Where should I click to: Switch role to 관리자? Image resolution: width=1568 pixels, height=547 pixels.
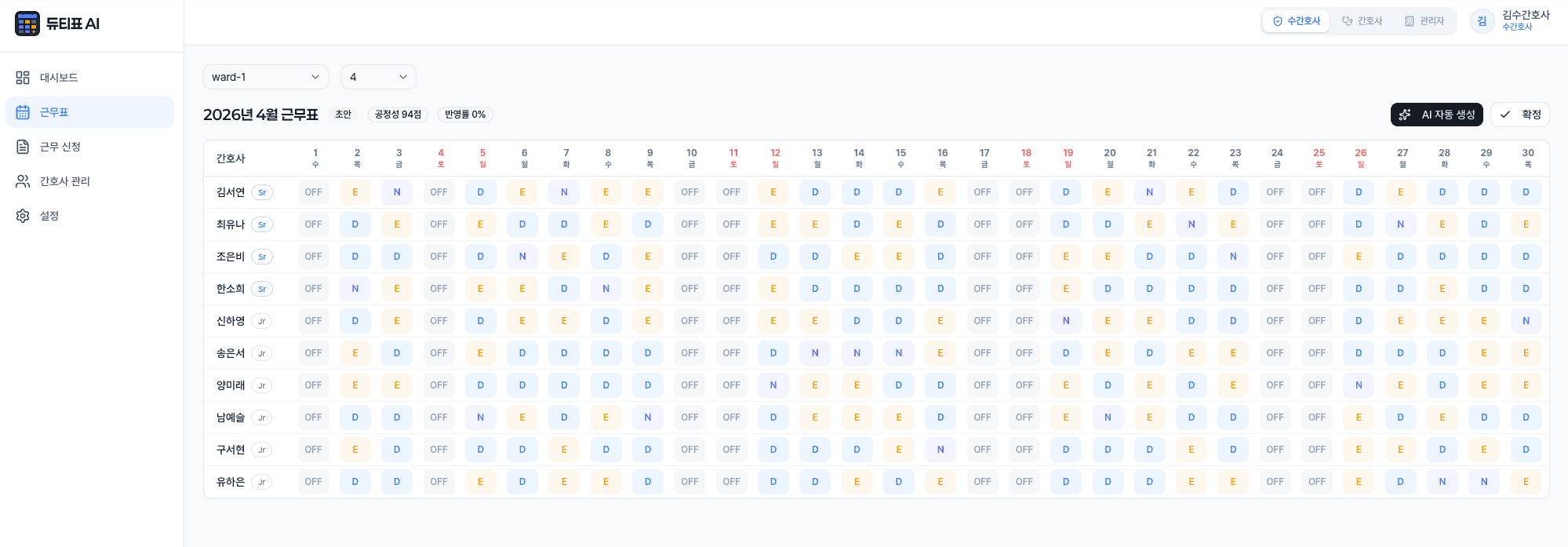[1424, 21]
